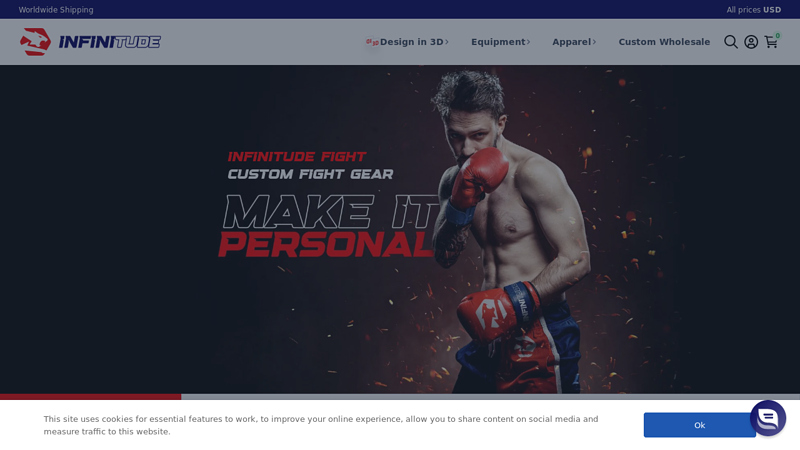Click the 3D badge beside Design in 3D
The height and width of the screenshot is (450, 800).
(372, 42)
